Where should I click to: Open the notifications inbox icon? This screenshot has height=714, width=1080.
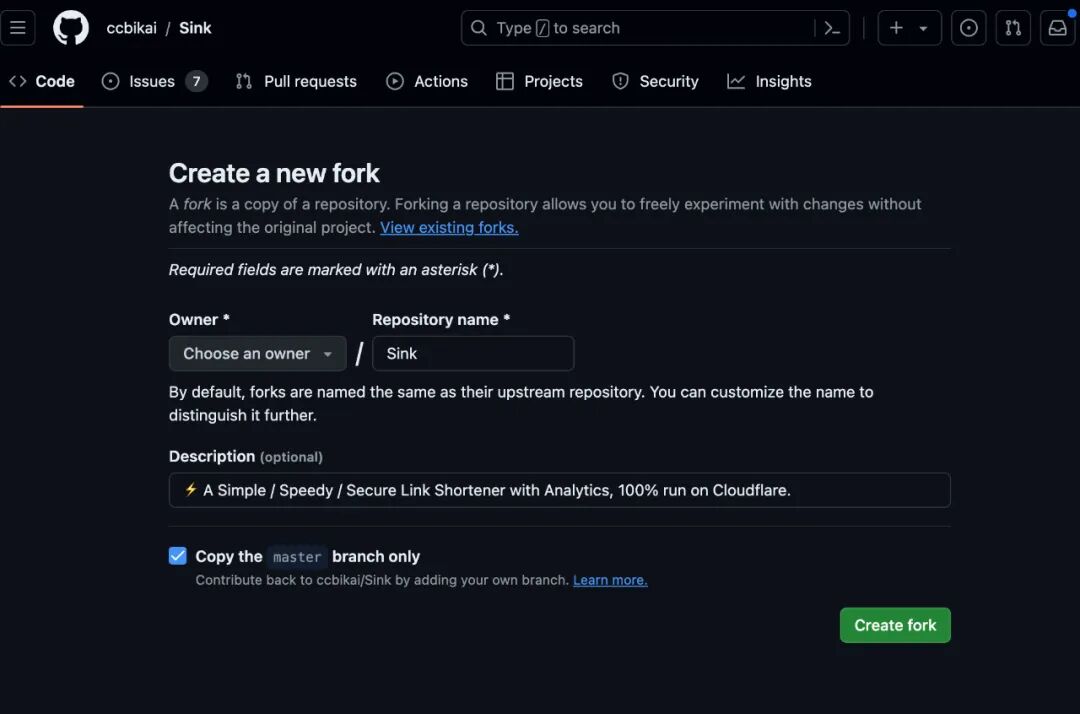[x=1057, y=28]
